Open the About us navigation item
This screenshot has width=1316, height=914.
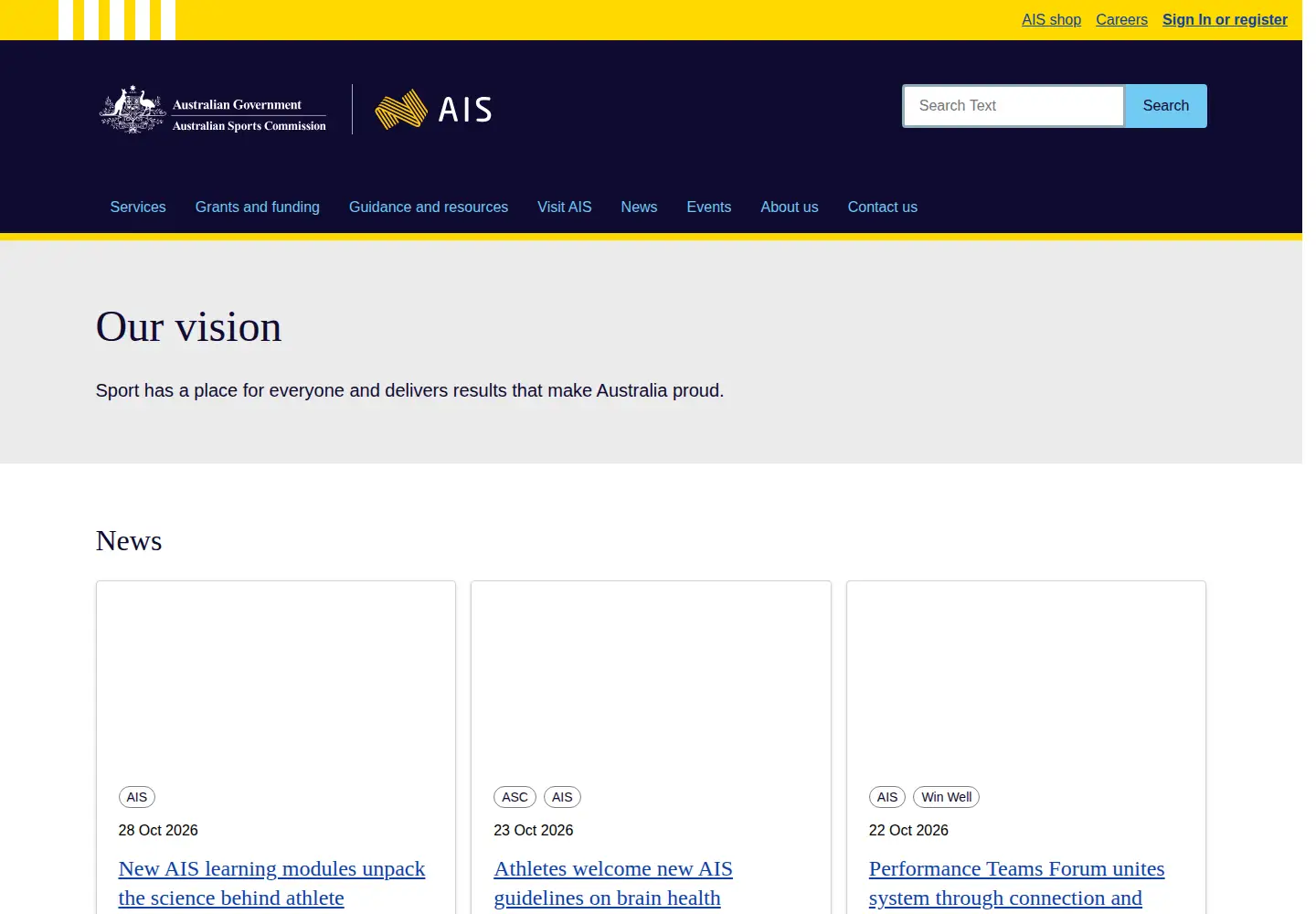click(790, 207)
